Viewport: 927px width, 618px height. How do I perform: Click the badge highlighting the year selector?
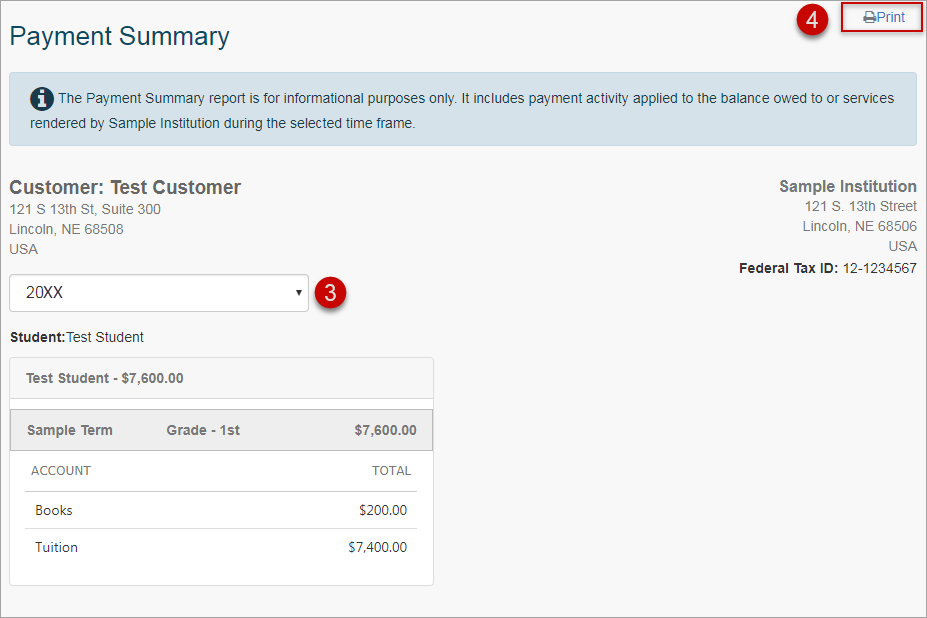(x=330, y=293)
